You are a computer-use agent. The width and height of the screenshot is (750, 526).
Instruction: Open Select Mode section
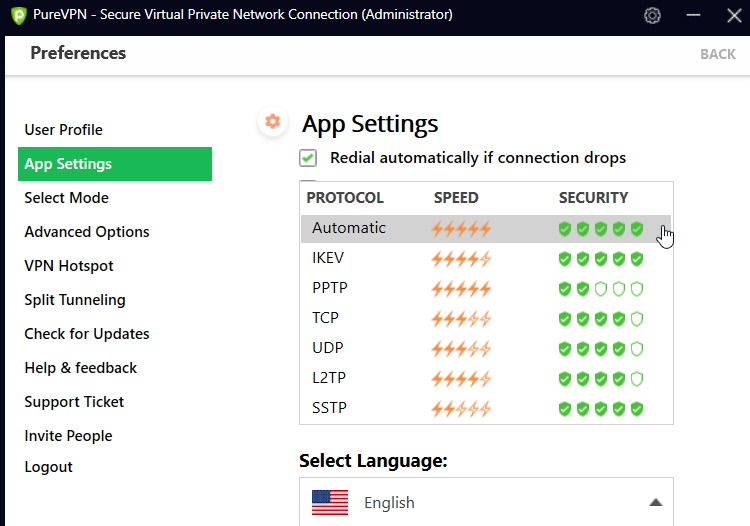pos(66,198)
